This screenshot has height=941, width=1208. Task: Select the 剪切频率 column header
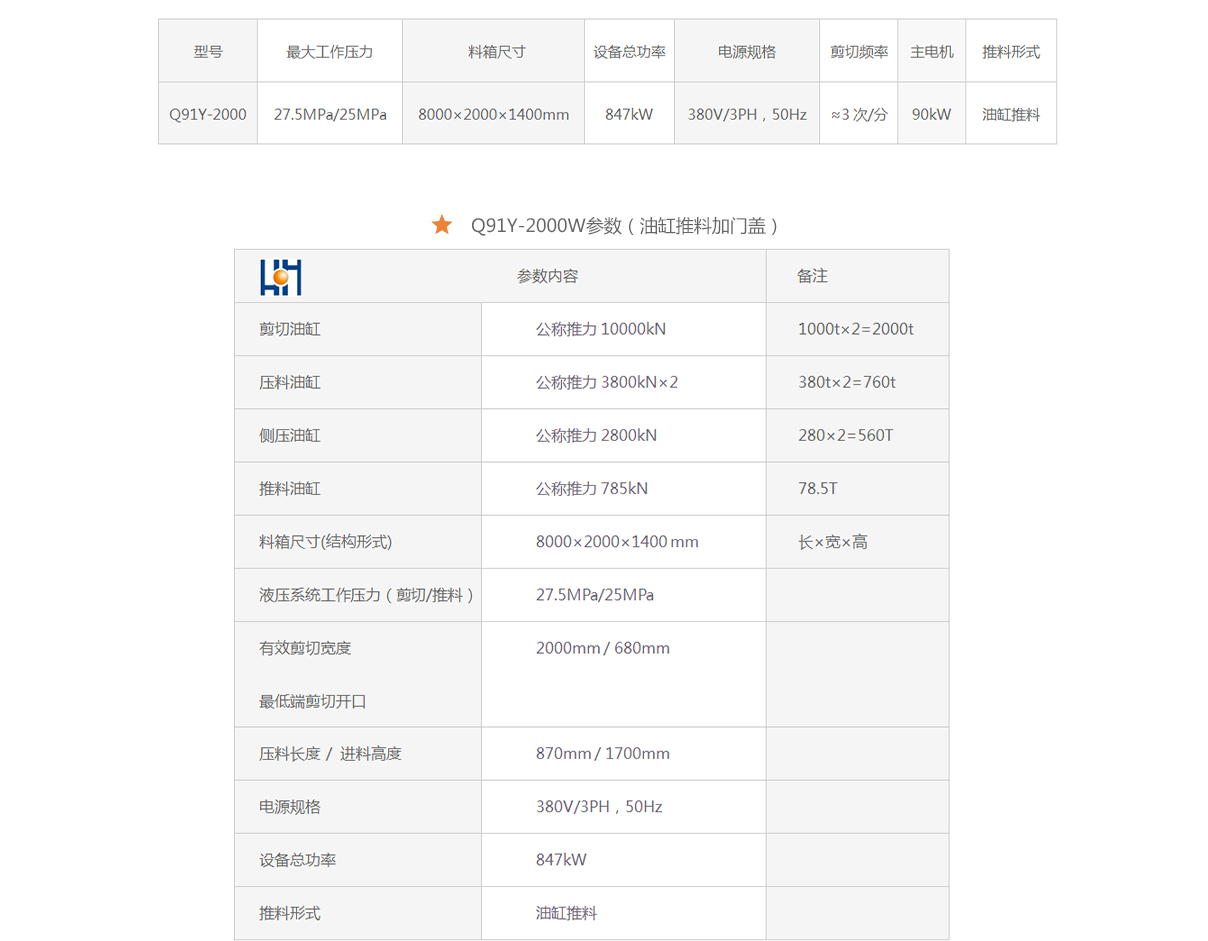pyautogui.click(x=858, y=52)
